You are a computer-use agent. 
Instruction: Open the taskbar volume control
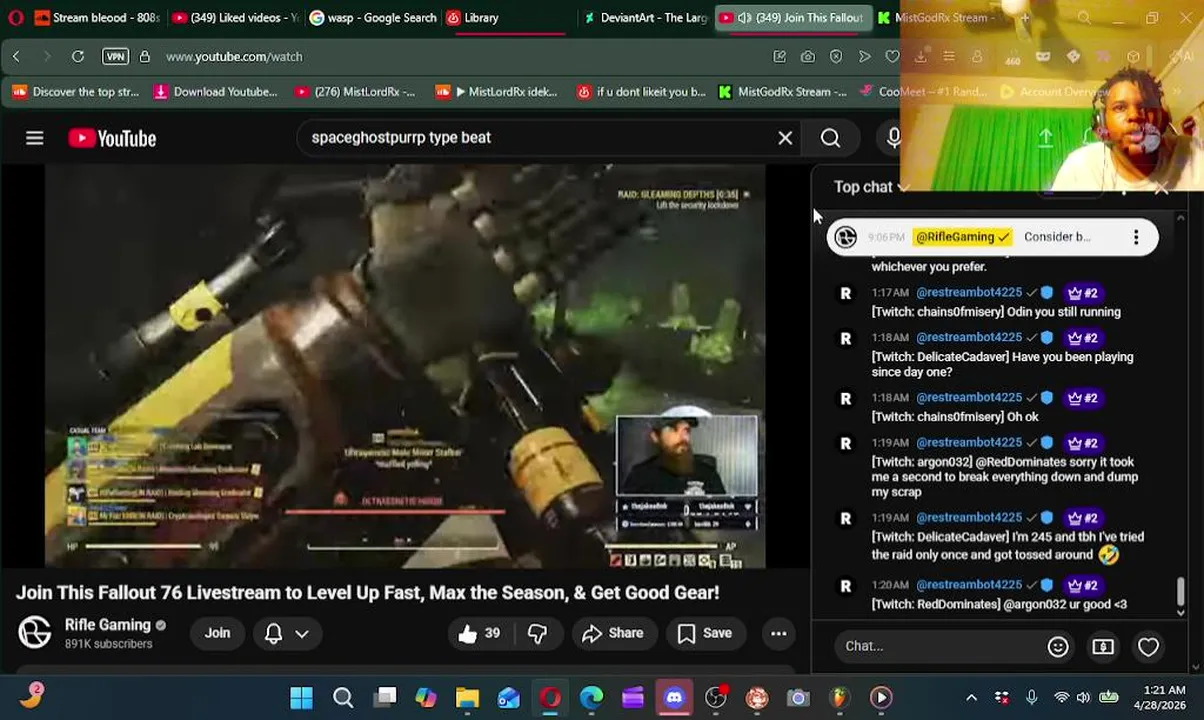(1083, 698)
